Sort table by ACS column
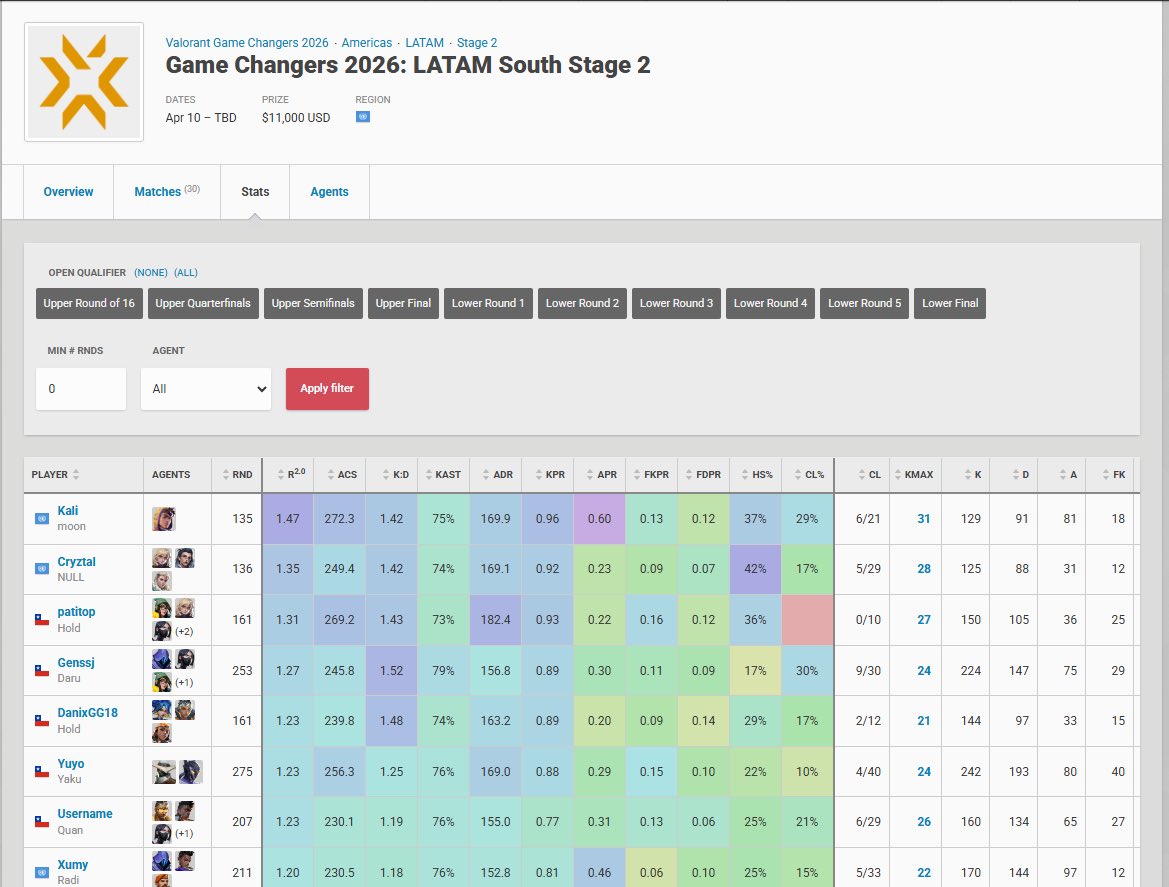Viewport: 1169px width, 887px height. (x=341, y=475)
